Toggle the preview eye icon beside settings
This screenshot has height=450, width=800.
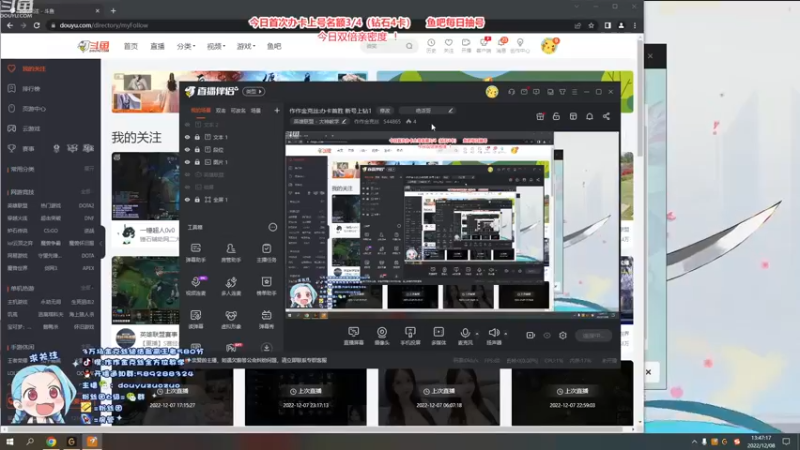(547, 335)
